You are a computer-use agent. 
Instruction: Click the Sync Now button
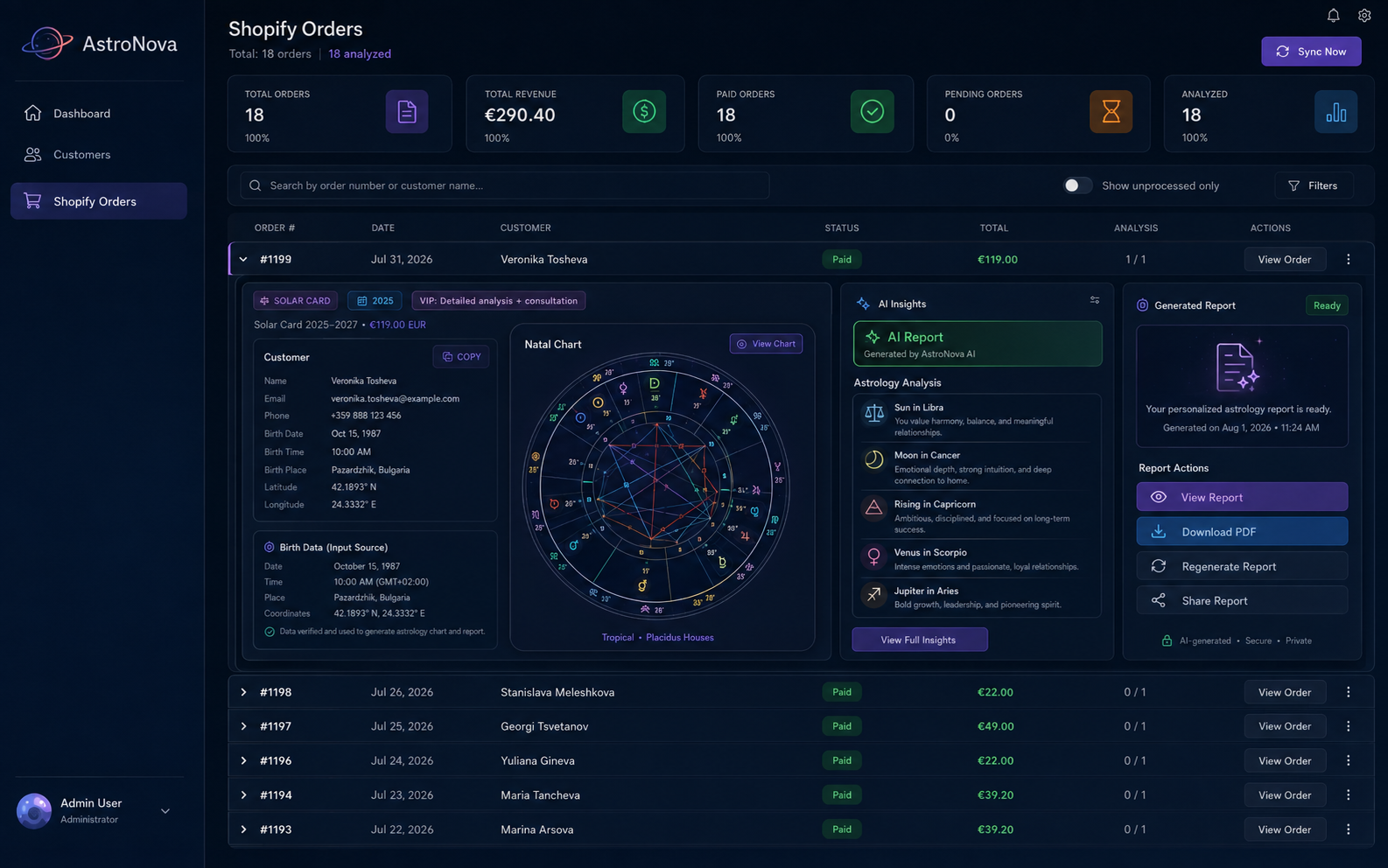(1311, 52)
